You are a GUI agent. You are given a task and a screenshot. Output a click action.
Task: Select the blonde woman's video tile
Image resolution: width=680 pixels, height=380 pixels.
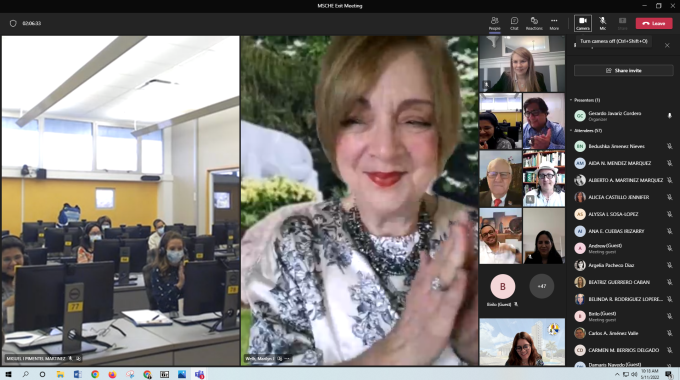[x=522, y=64]
